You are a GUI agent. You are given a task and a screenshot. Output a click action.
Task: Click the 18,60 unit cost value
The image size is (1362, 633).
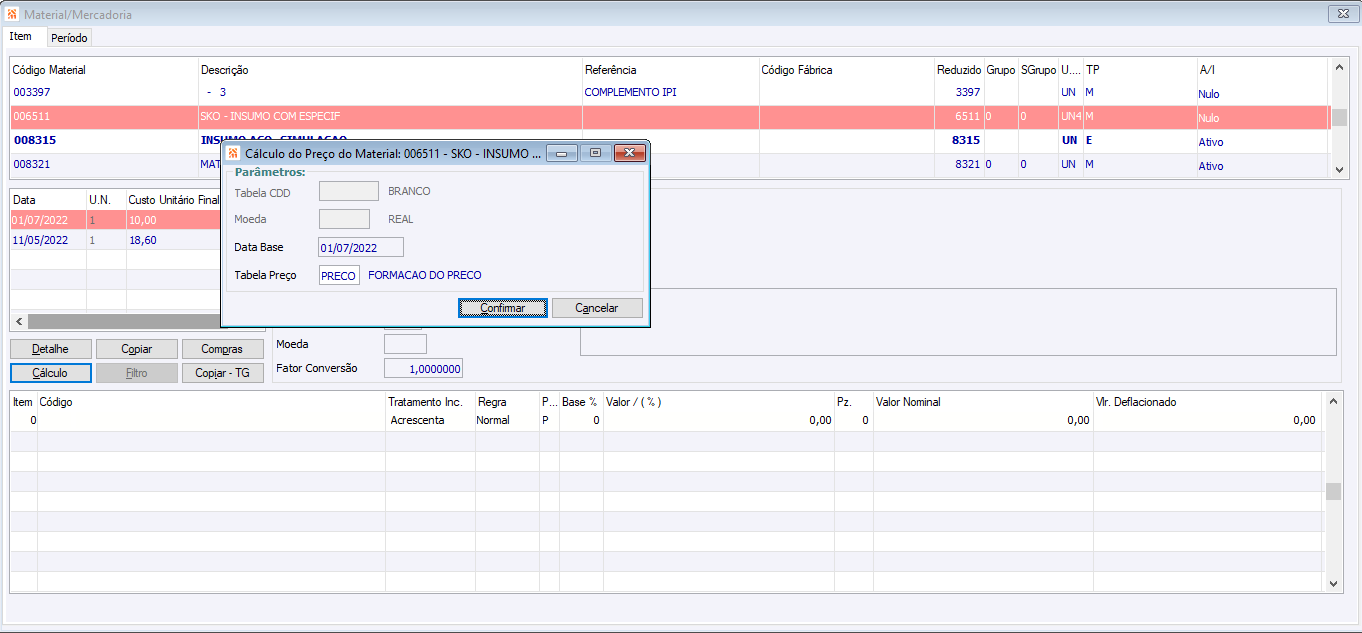143,240
